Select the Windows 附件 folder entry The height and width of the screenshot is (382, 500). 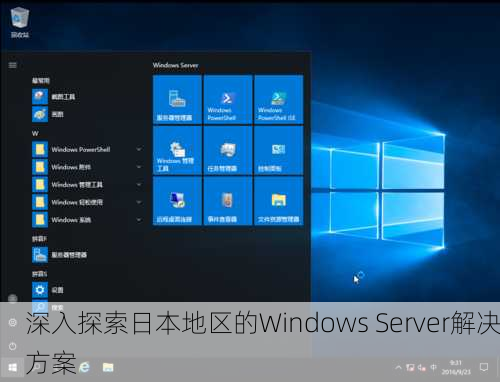(88, 167)
